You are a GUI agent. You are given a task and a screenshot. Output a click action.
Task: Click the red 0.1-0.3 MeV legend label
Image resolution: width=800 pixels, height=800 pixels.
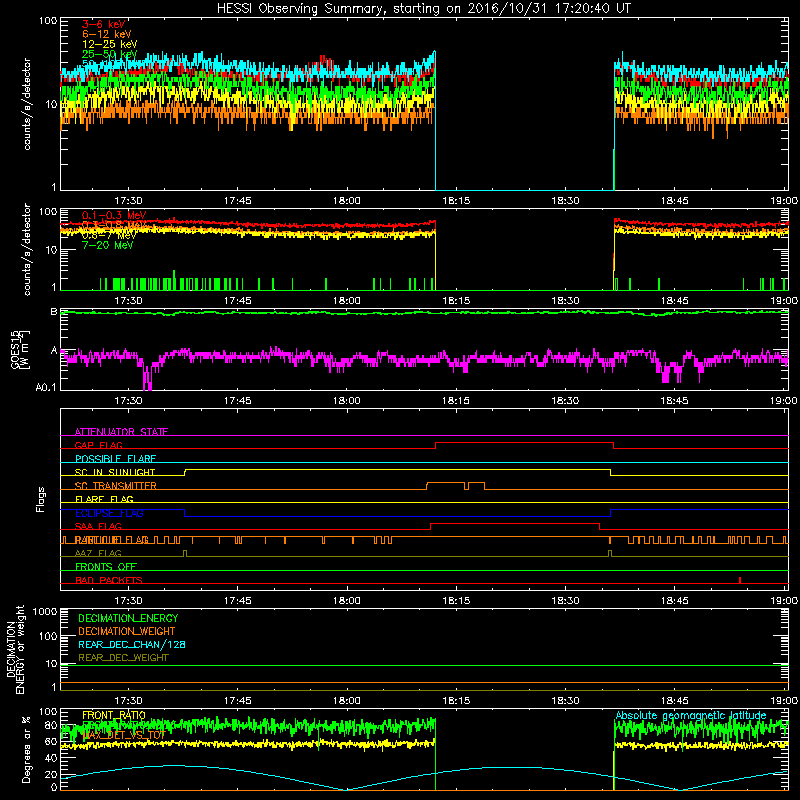113,215
